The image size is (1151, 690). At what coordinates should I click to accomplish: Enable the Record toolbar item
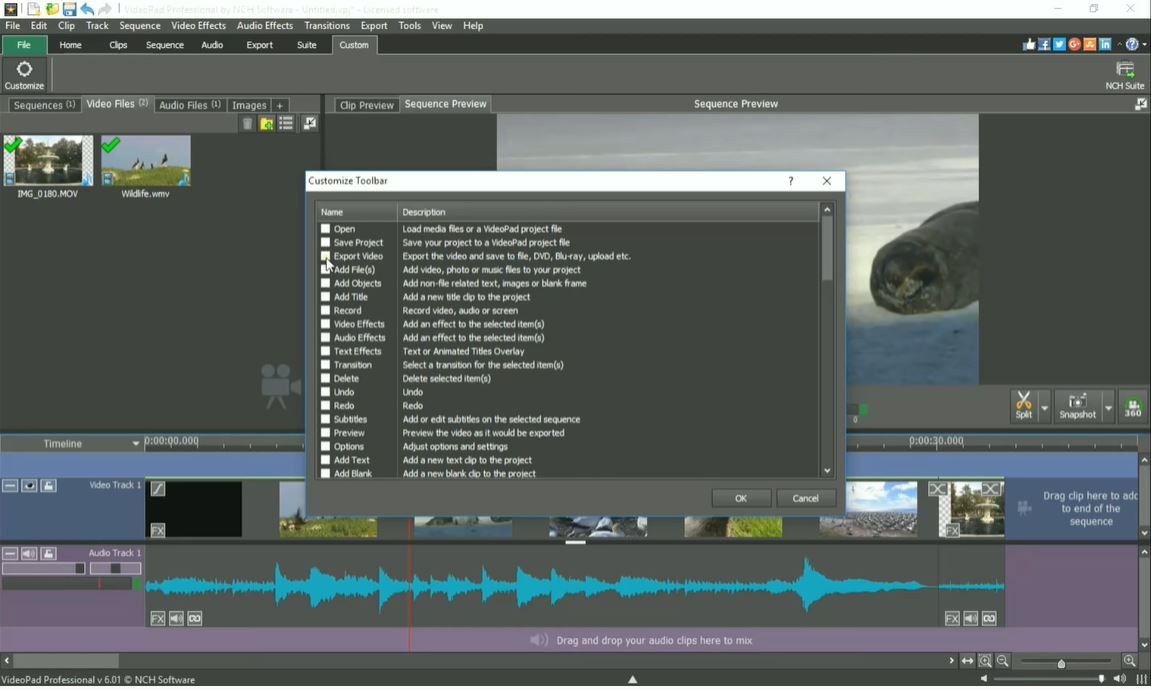click(325, 310)
